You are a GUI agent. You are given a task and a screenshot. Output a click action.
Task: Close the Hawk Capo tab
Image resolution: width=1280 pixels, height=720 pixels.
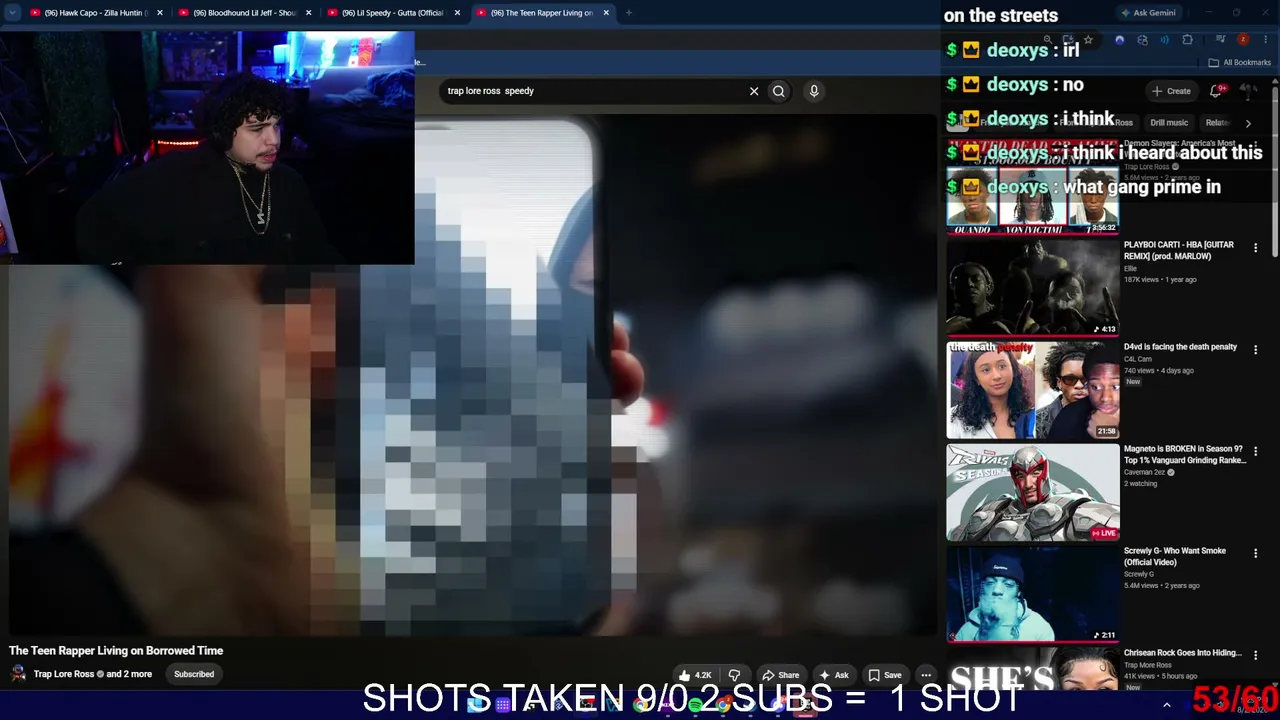point(159,13)
